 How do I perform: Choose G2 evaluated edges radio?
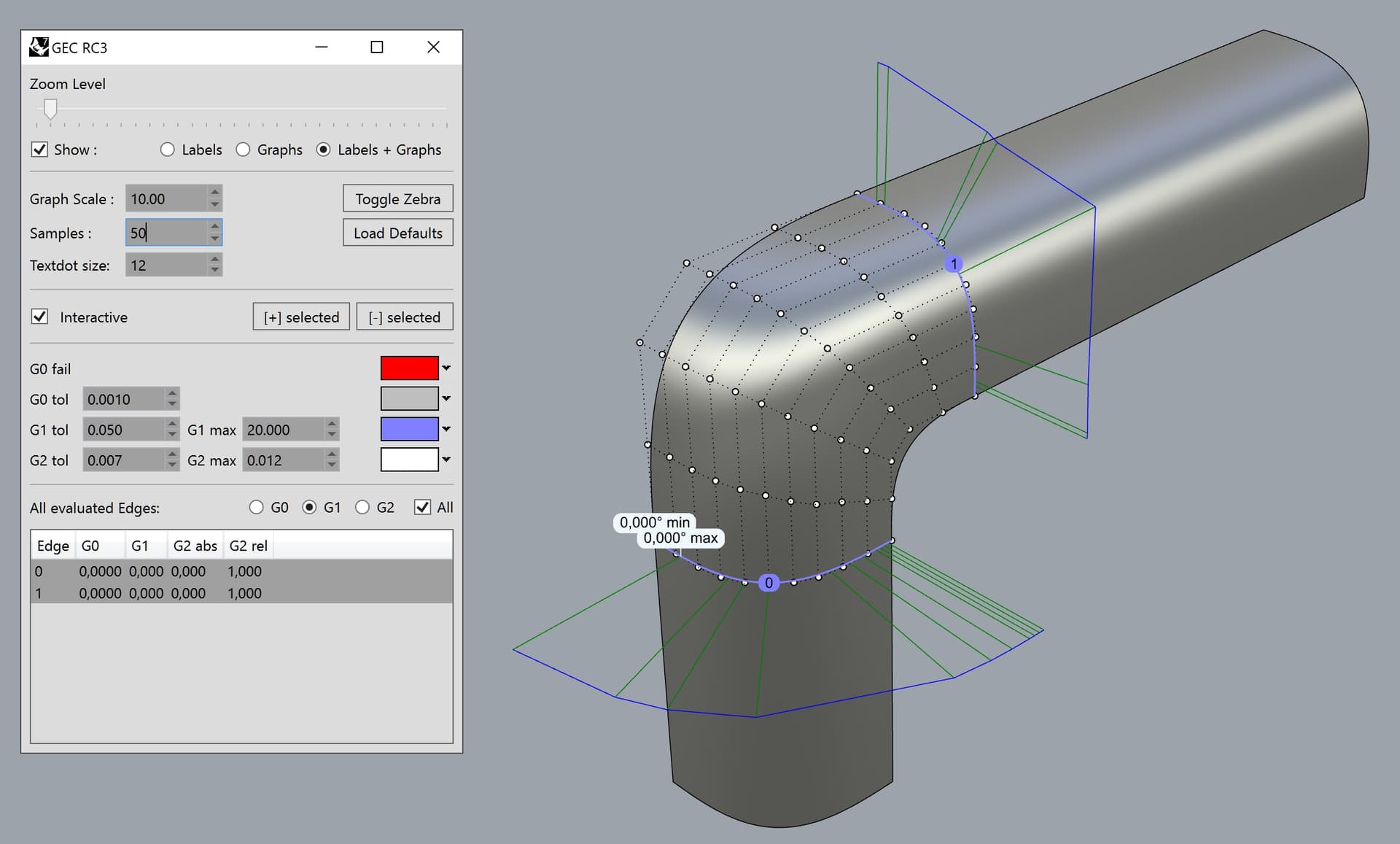[x=362, y=507]
